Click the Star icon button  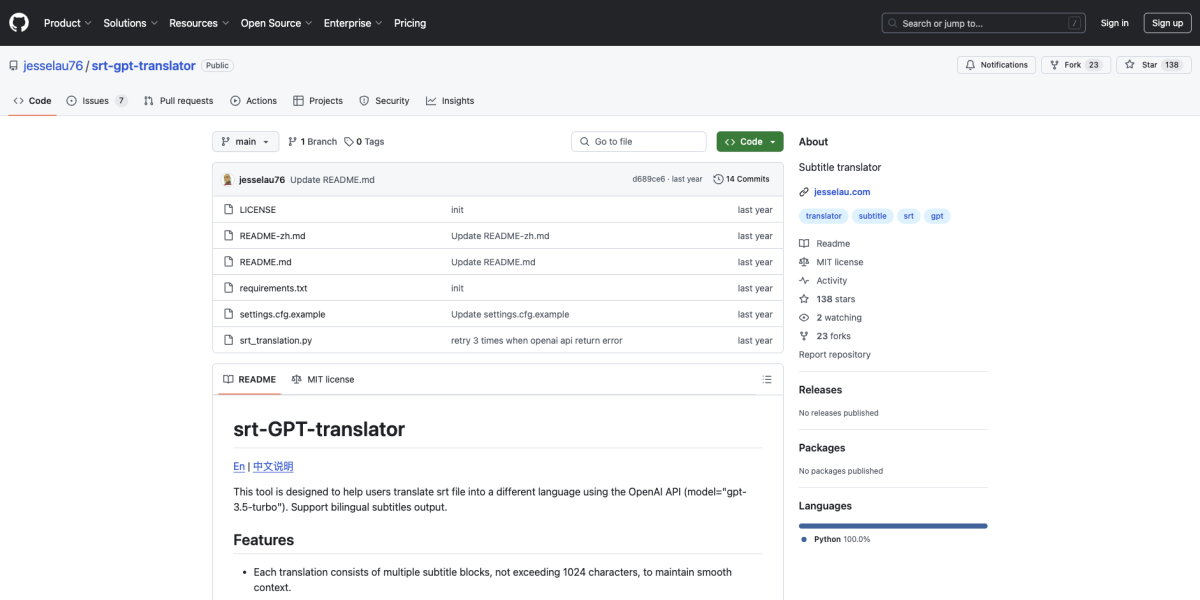pyautogui.click(x=1129, y=65)
